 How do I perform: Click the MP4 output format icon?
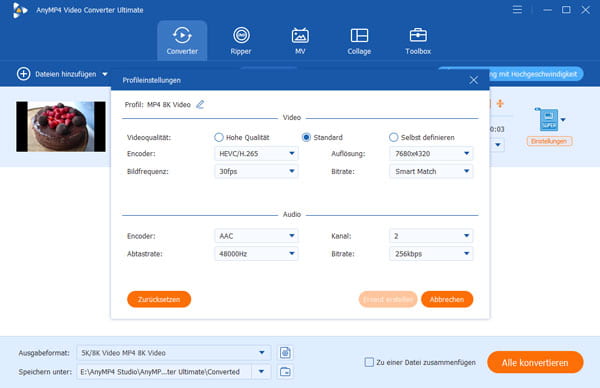tap(548, 120)
